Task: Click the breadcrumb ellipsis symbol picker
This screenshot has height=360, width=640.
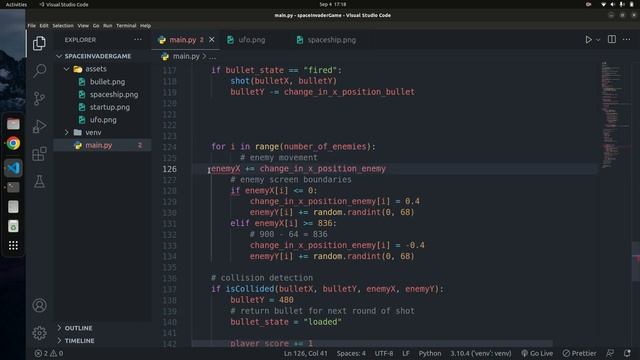Action: [212, 57]
